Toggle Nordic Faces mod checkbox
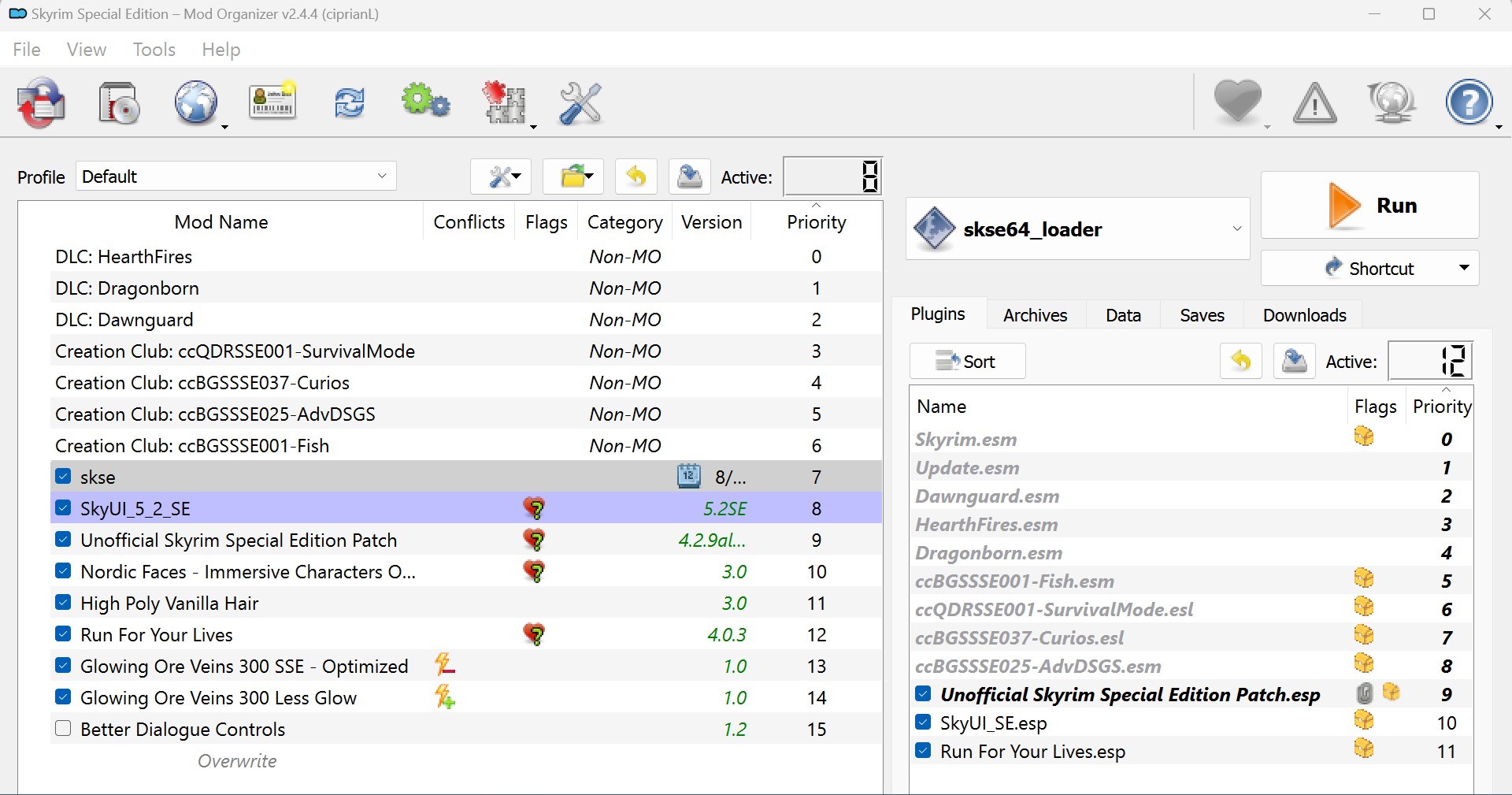 64,570
